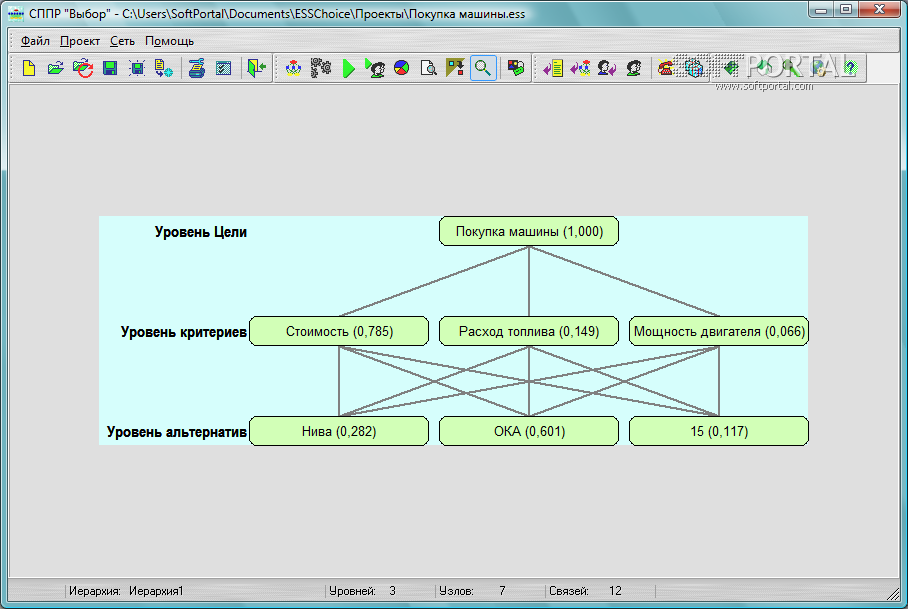Select the ОКА alternative node
908x609 pixels.
pos(529,431)
